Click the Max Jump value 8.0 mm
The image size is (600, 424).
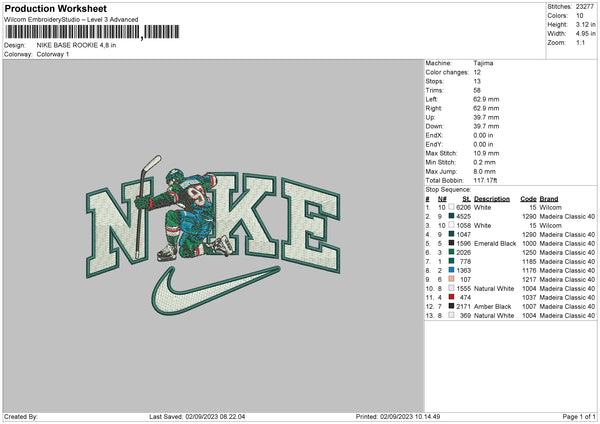[x=485, y=171]
